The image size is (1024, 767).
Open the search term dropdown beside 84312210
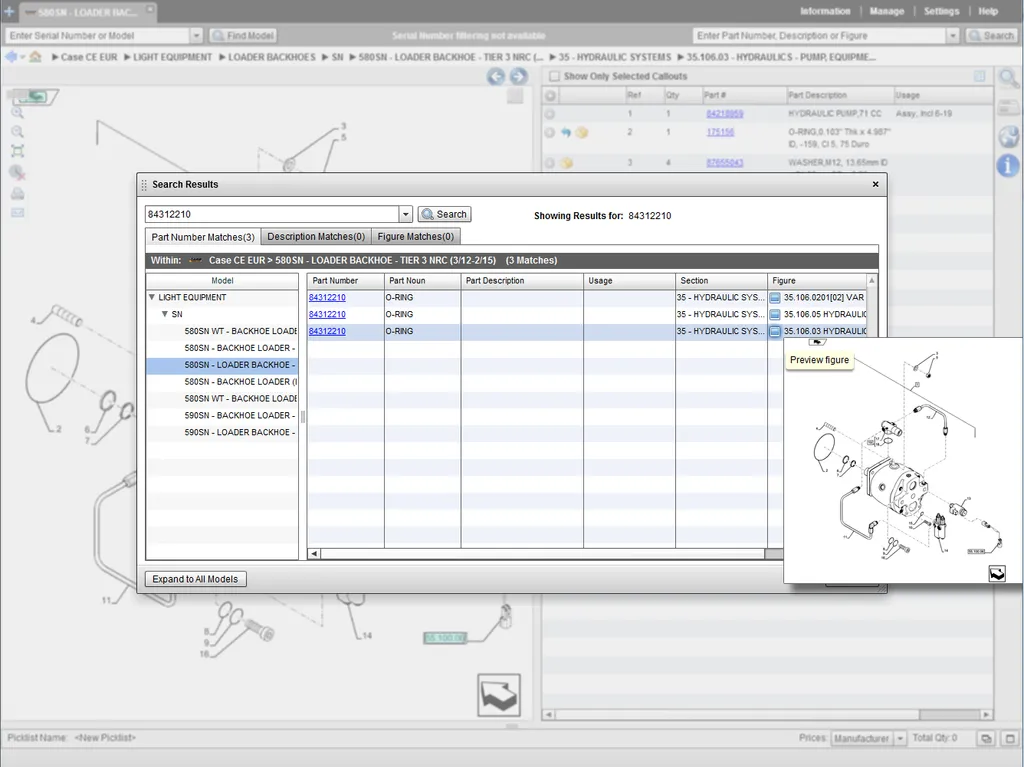tap(406, 214)
